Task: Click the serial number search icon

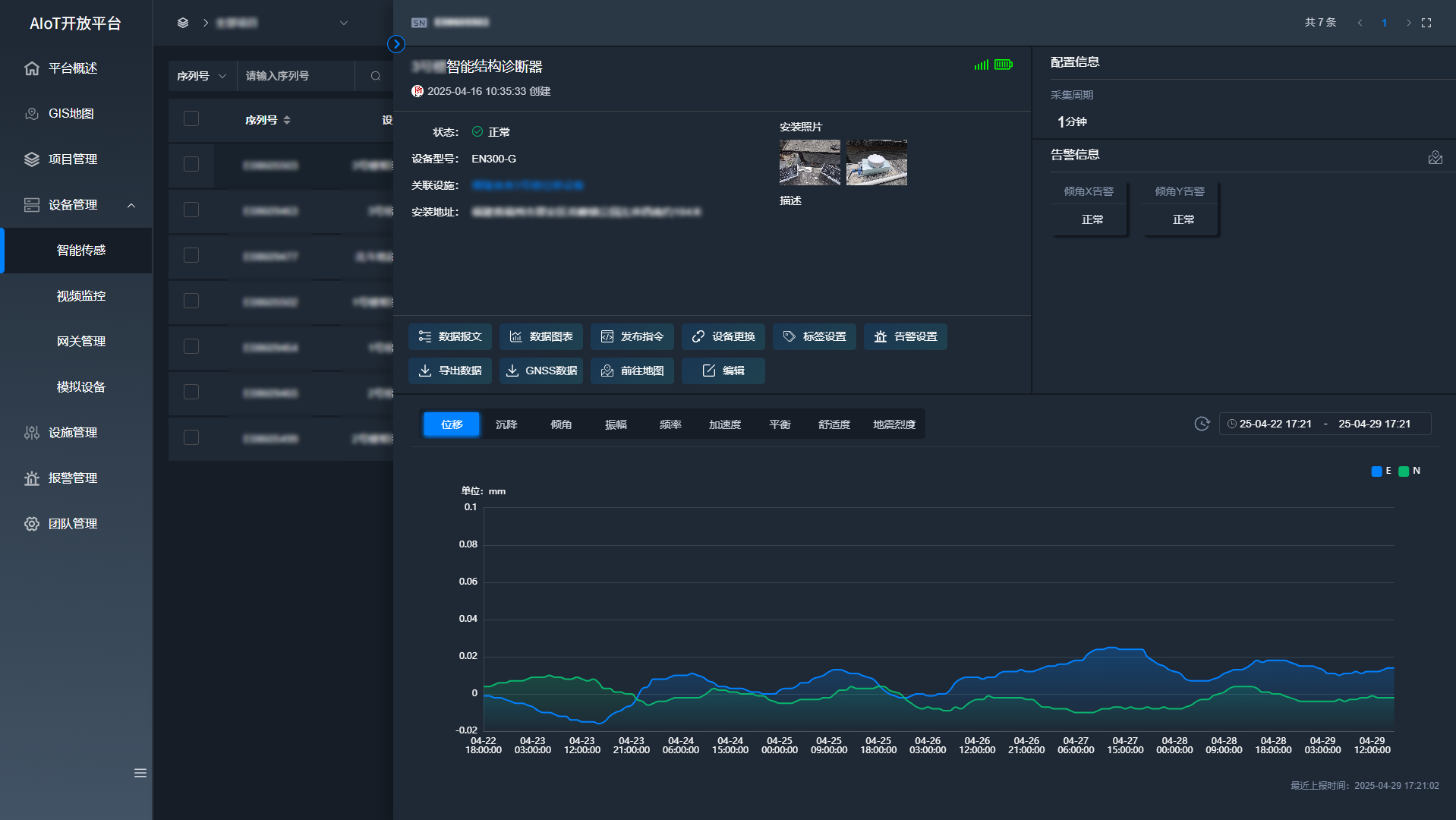Action: (x=375, y=76)
